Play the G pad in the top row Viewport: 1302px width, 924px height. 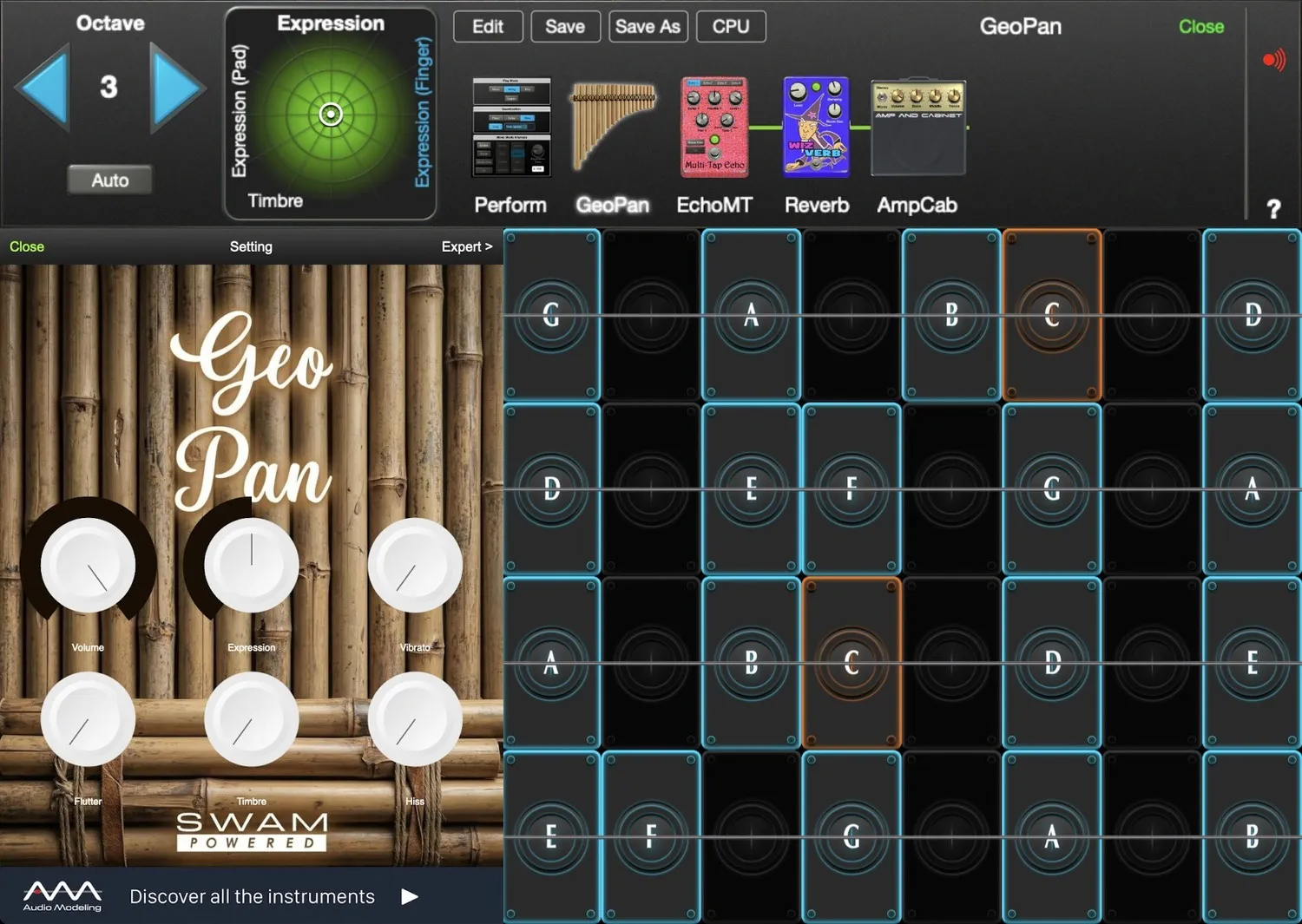pos(551,314)
